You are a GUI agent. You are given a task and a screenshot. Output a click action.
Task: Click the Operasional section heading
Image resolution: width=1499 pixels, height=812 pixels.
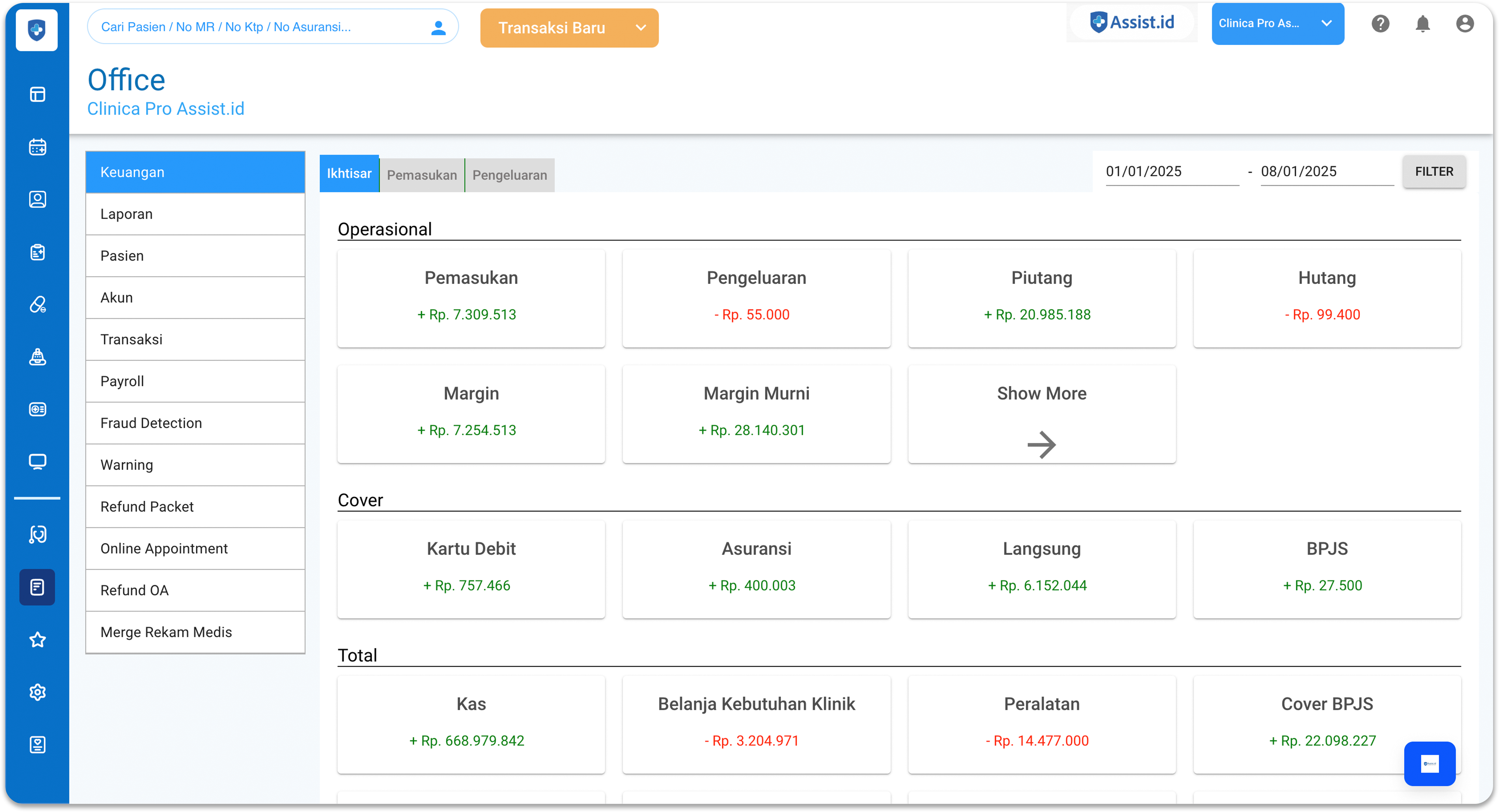pos(385,229)
